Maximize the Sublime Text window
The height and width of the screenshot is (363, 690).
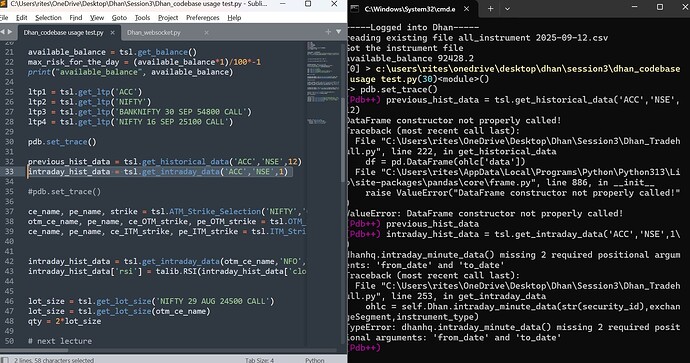[x=308, y=4]
